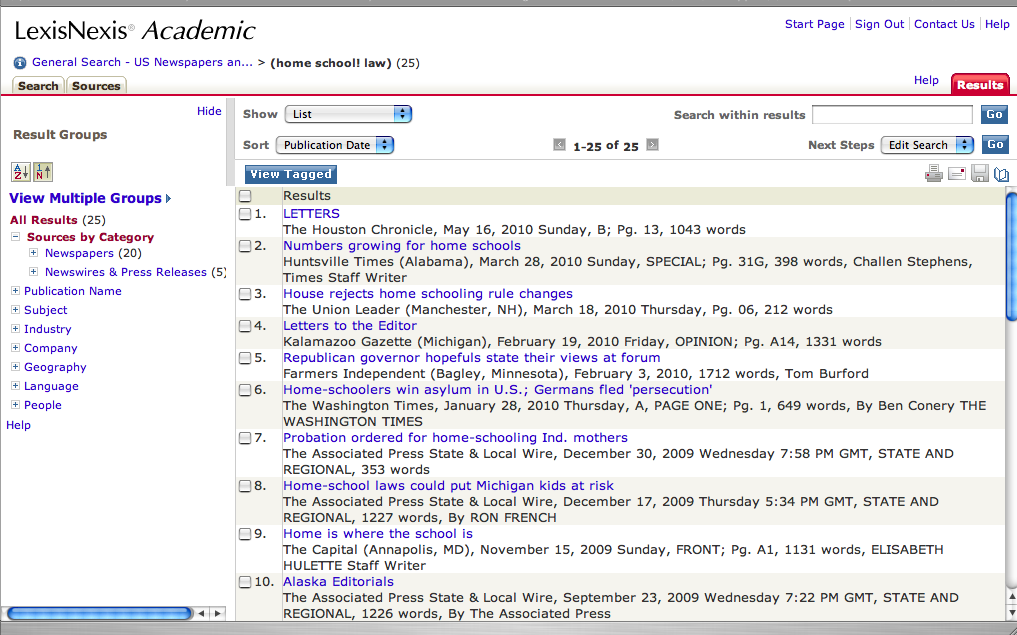Expand the People group
Screen dimensions: 1017x635
[x=16, y=404]
